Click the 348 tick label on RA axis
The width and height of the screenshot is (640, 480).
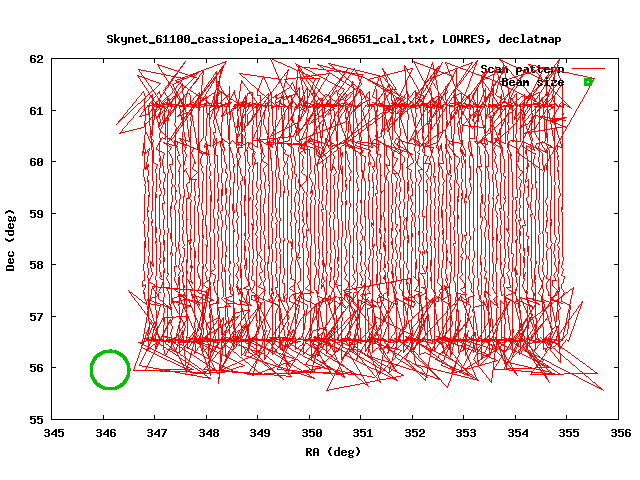click(x=208, y=434)
